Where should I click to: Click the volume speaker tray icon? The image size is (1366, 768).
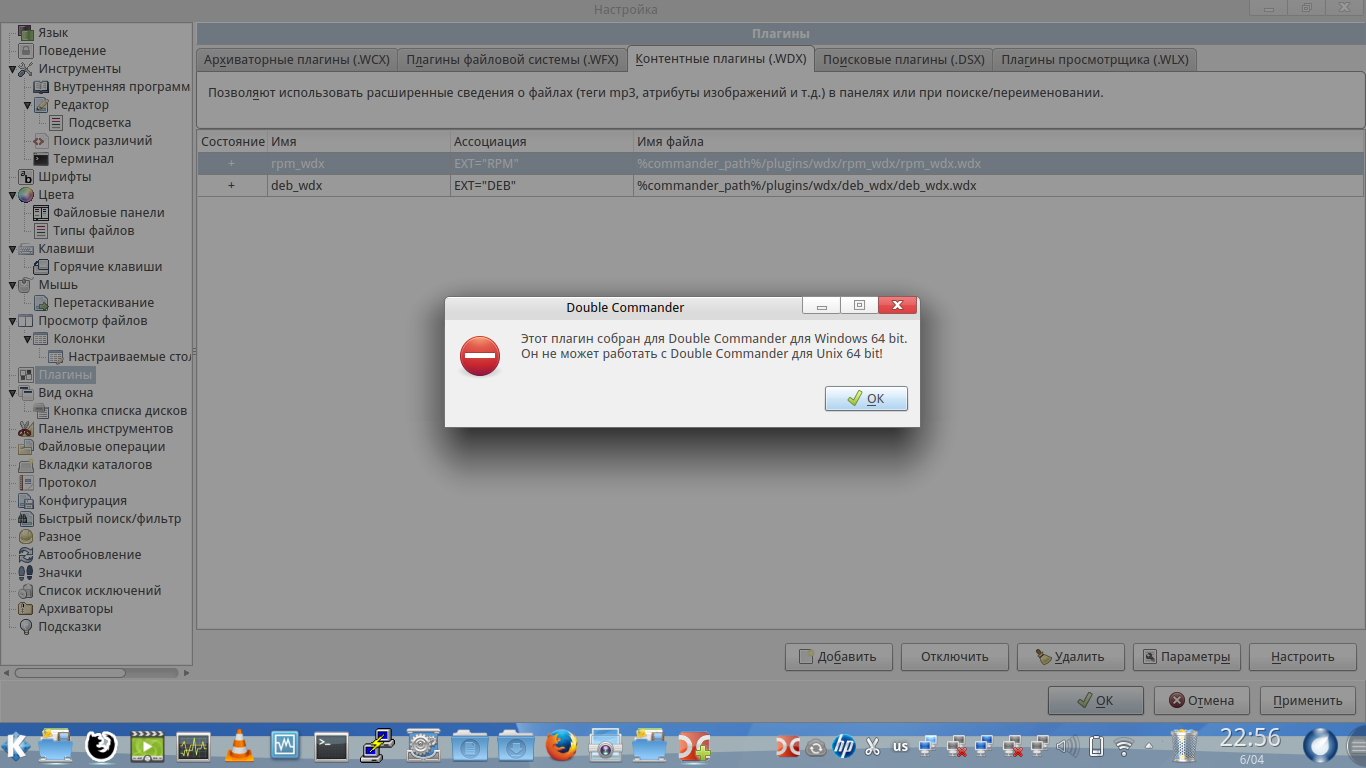1068,746
